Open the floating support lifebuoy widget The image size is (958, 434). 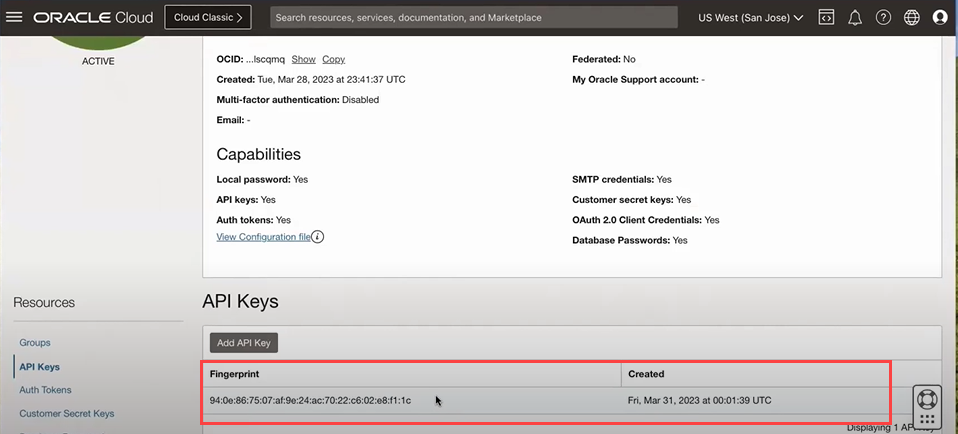click(927, 399)
